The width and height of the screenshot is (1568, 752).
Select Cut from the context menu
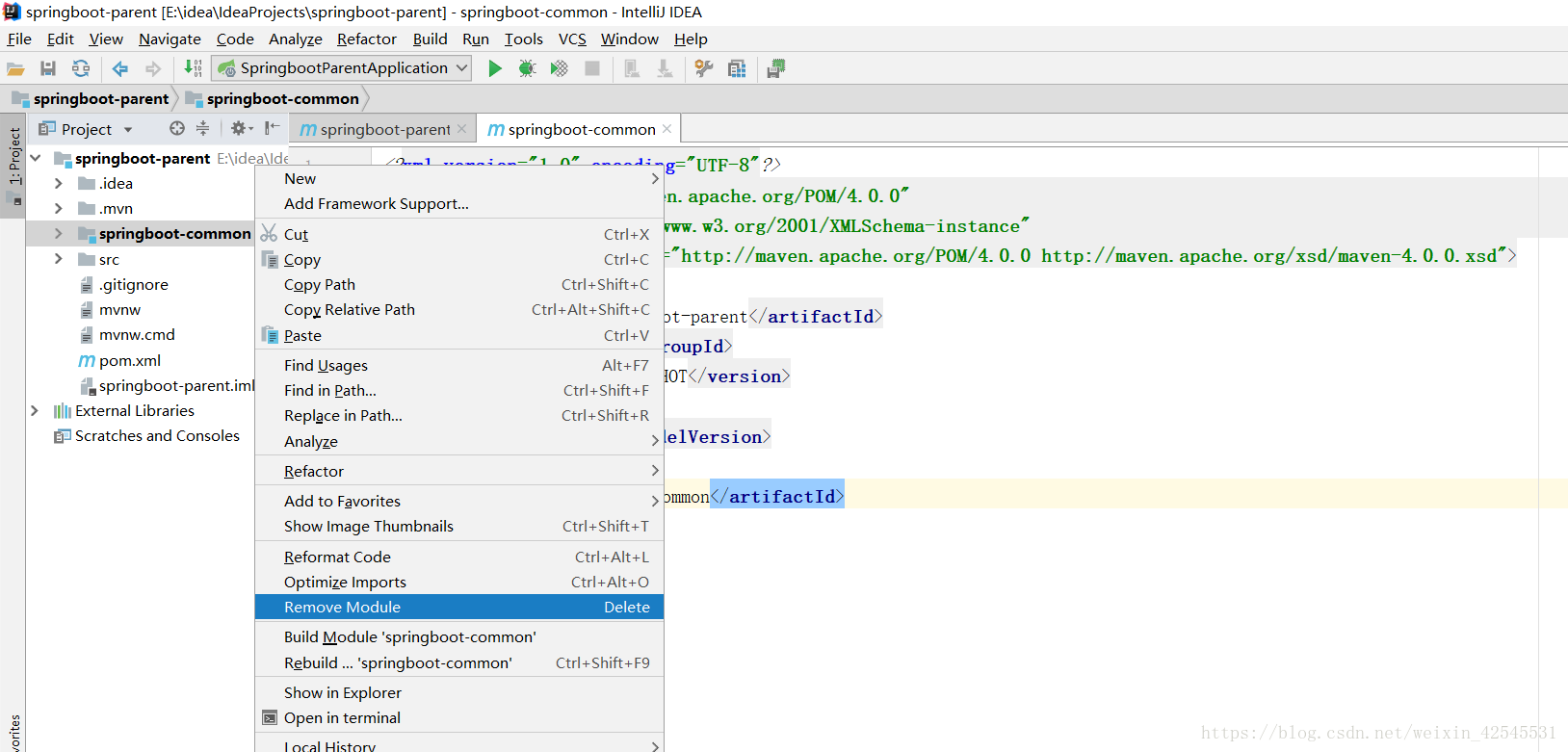459,234
